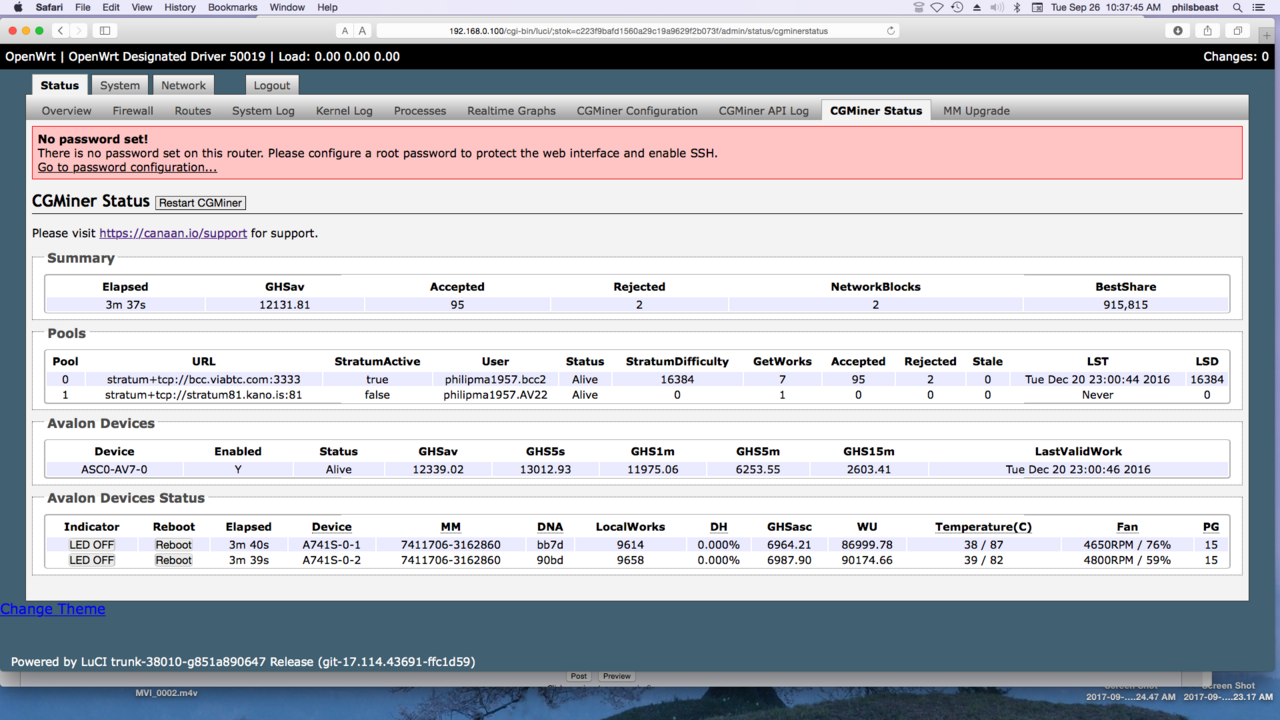Click the pool URL stratum+tcp://bcc.viabtc.com:3333

203,379
